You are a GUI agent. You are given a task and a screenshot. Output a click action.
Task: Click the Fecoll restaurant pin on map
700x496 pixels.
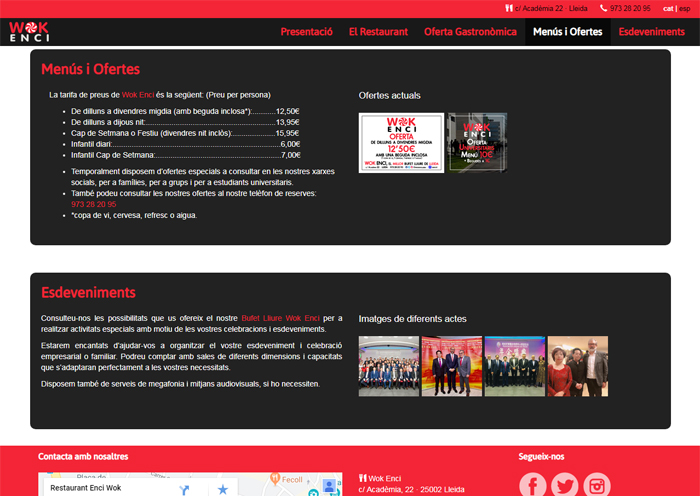(x=275, y=479)
